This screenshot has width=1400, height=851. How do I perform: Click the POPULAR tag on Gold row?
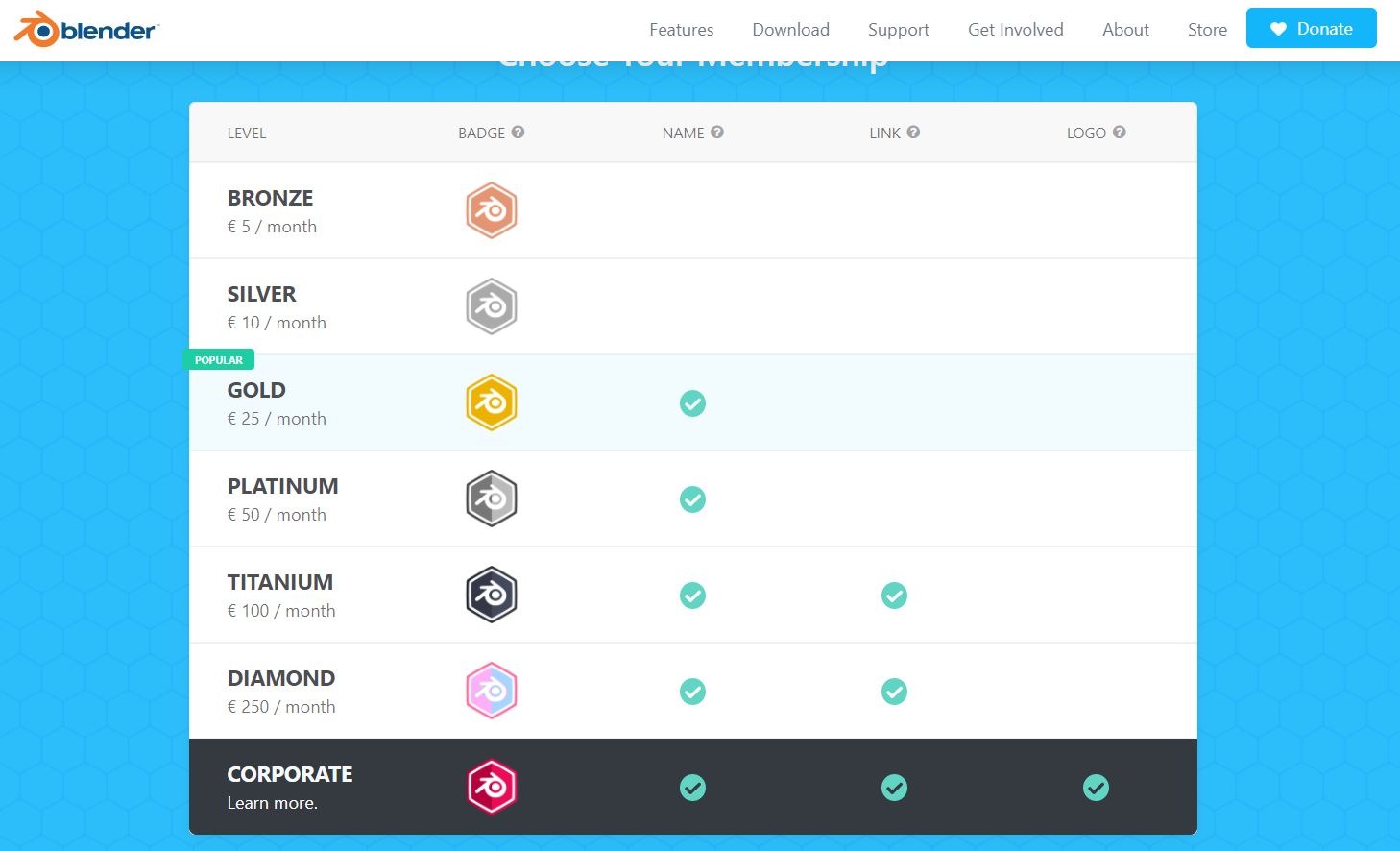click(219, 360)
